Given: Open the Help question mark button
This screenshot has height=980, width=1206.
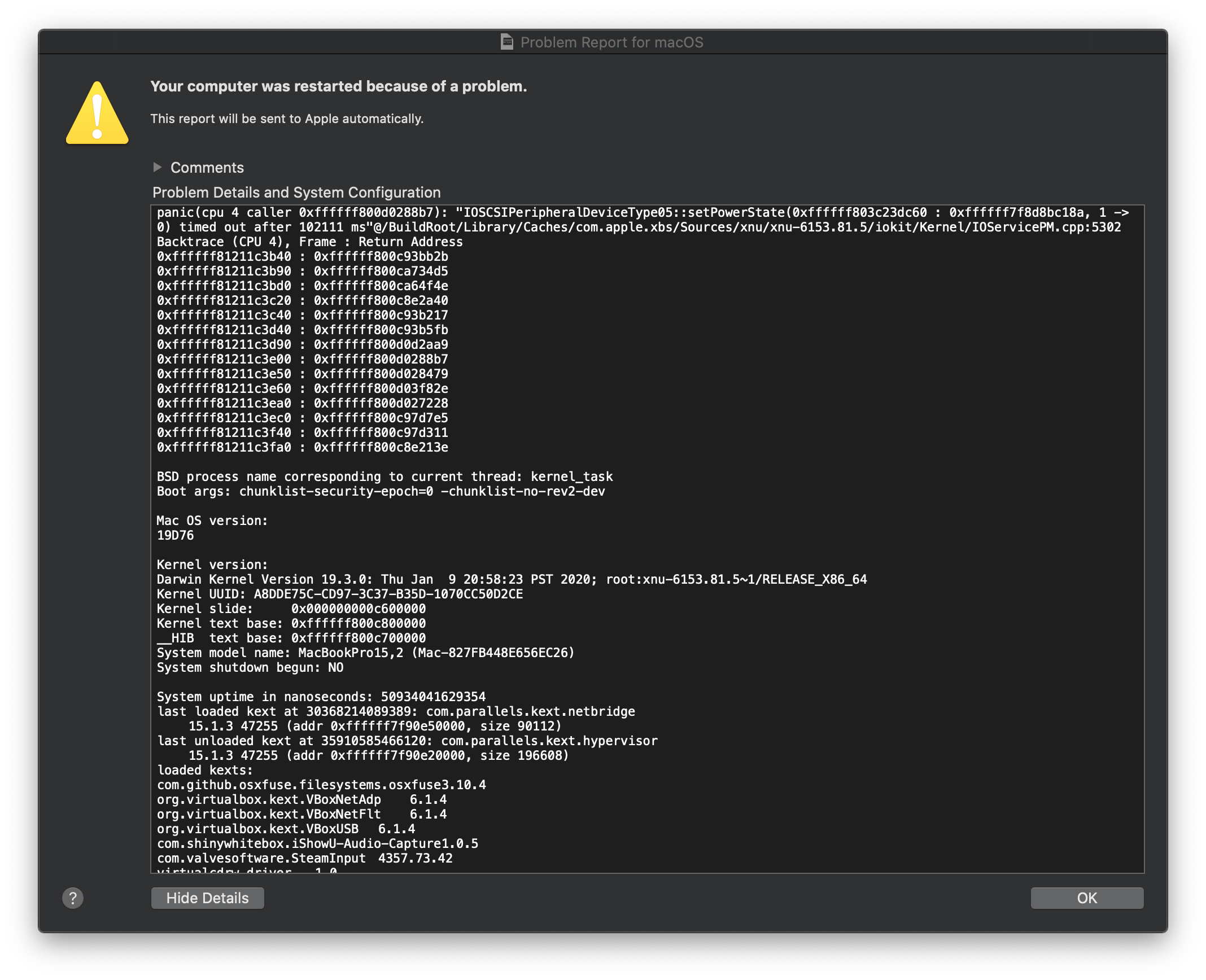Looking at the screenshot, I should [x=72, y=898].
